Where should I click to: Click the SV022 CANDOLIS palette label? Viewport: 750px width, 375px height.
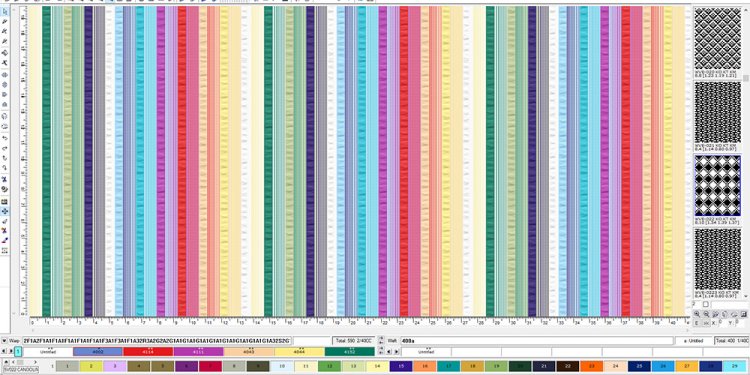point(21,369)
